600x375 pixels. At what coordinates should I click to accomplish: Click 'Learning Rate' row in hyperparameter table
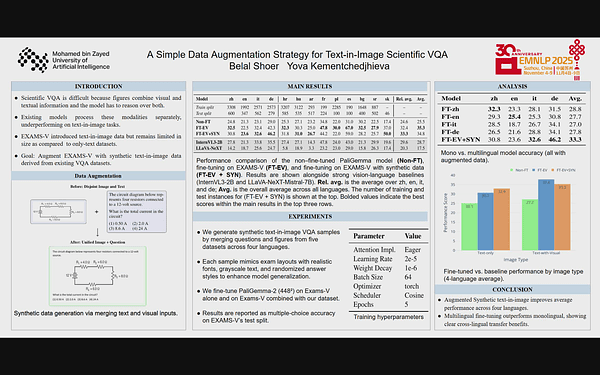388,259
